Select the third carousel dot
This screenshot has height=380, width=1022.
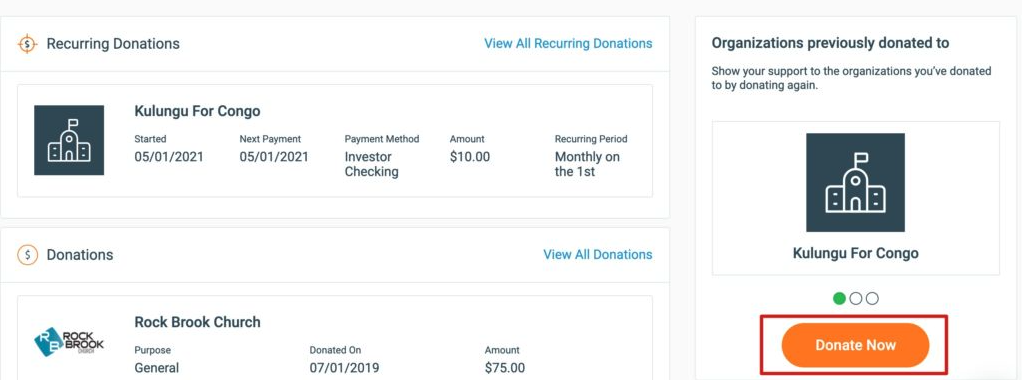coord(872,299)
